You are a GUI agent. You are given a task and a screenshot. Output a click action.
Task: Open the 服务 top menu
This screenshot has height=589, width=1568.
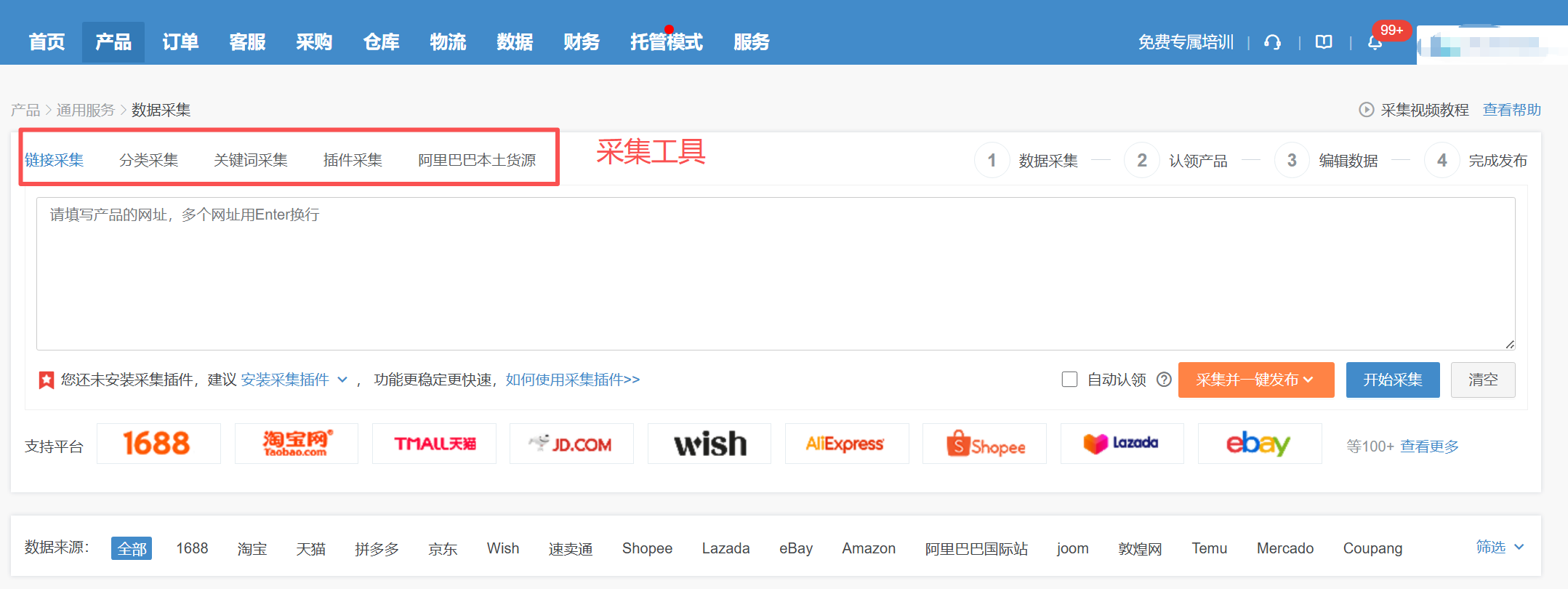pos(752,42)
